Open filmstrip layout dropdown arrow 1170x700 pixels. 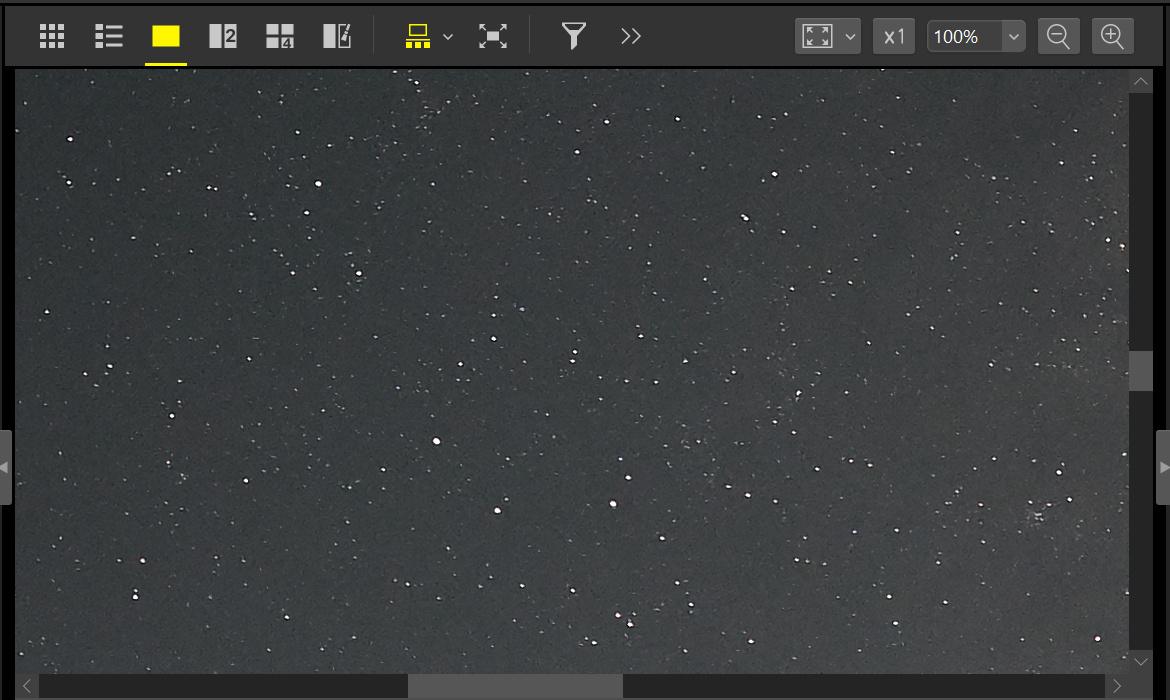[x=448, y=37]
